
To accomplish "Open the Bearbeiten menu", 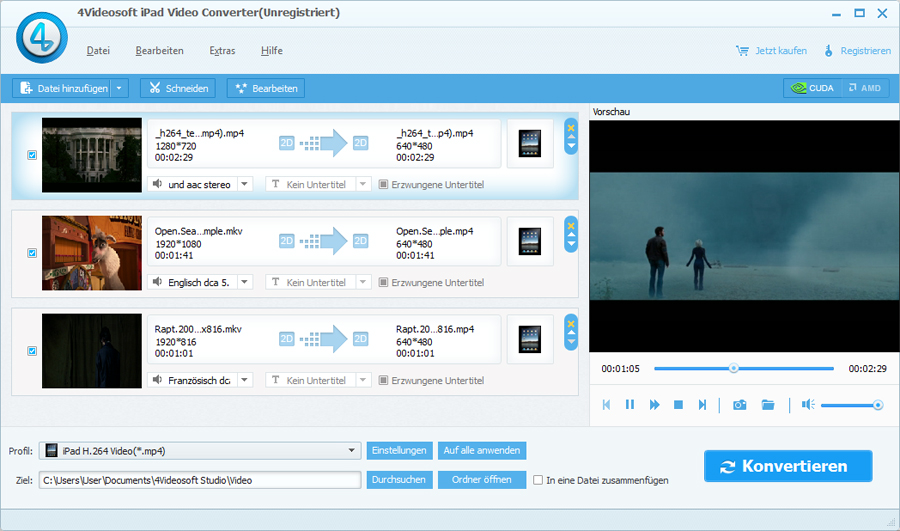I will [159, 51].
